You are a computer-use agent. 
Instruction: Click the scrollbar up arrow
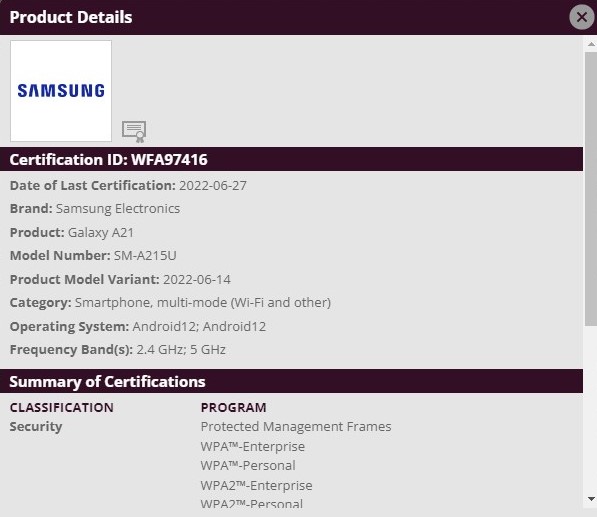click(x=591, y=44)
